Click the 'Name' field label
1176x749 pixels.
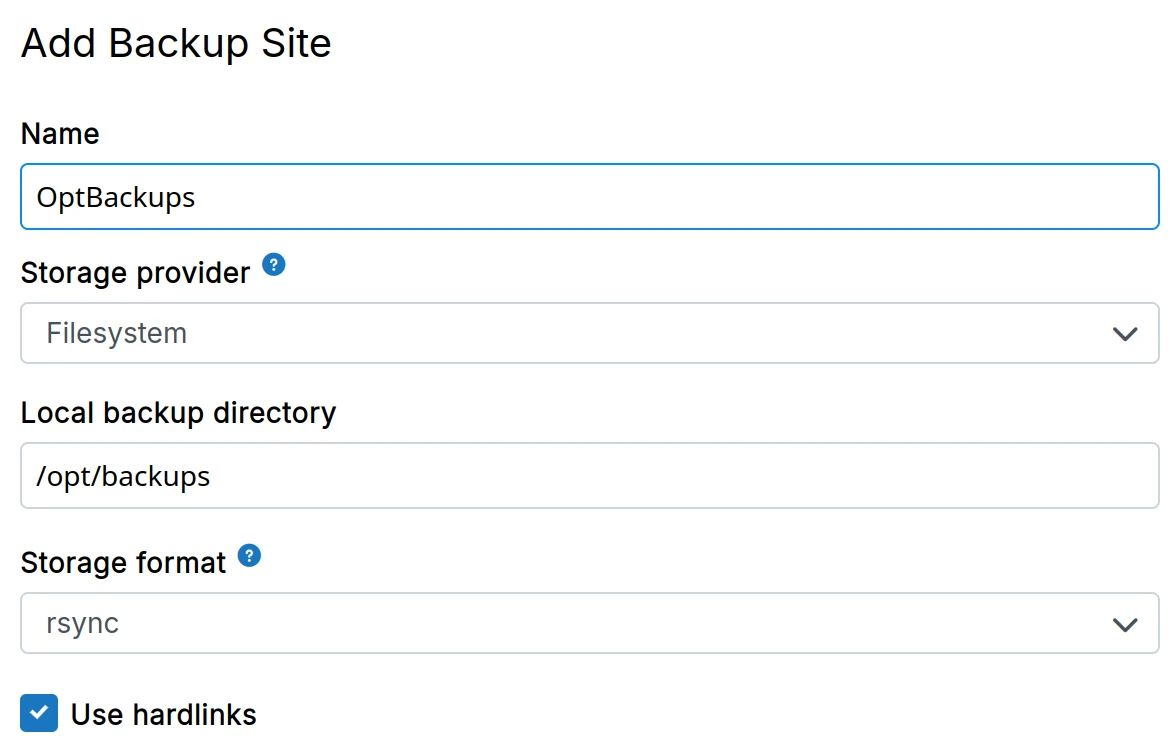[60, 134]
